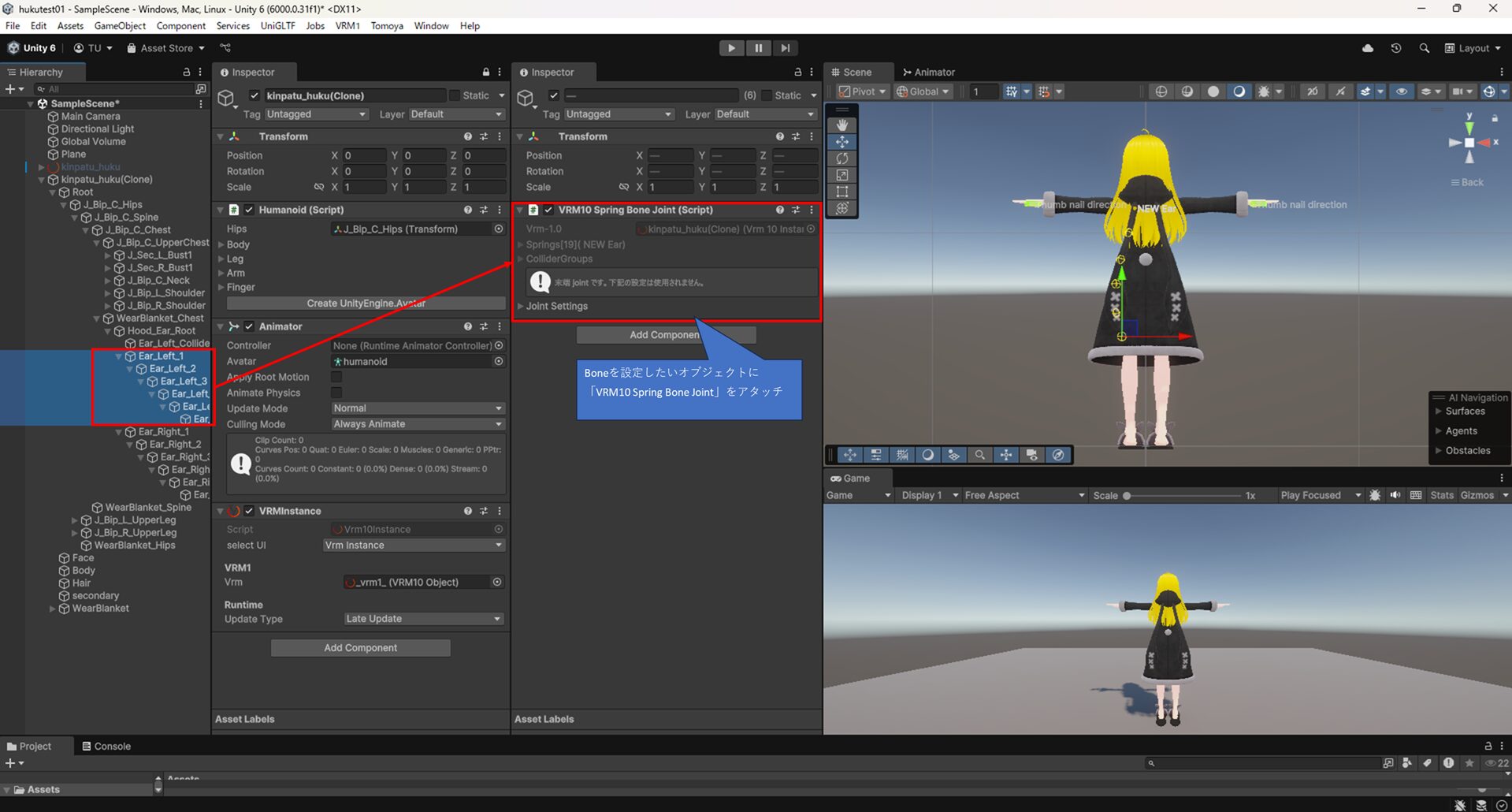Toggle Humanoid (Script) enabled checkbox
Image resolution: width=1512 pixels, height=812 pixels.
tap(249, 210)
